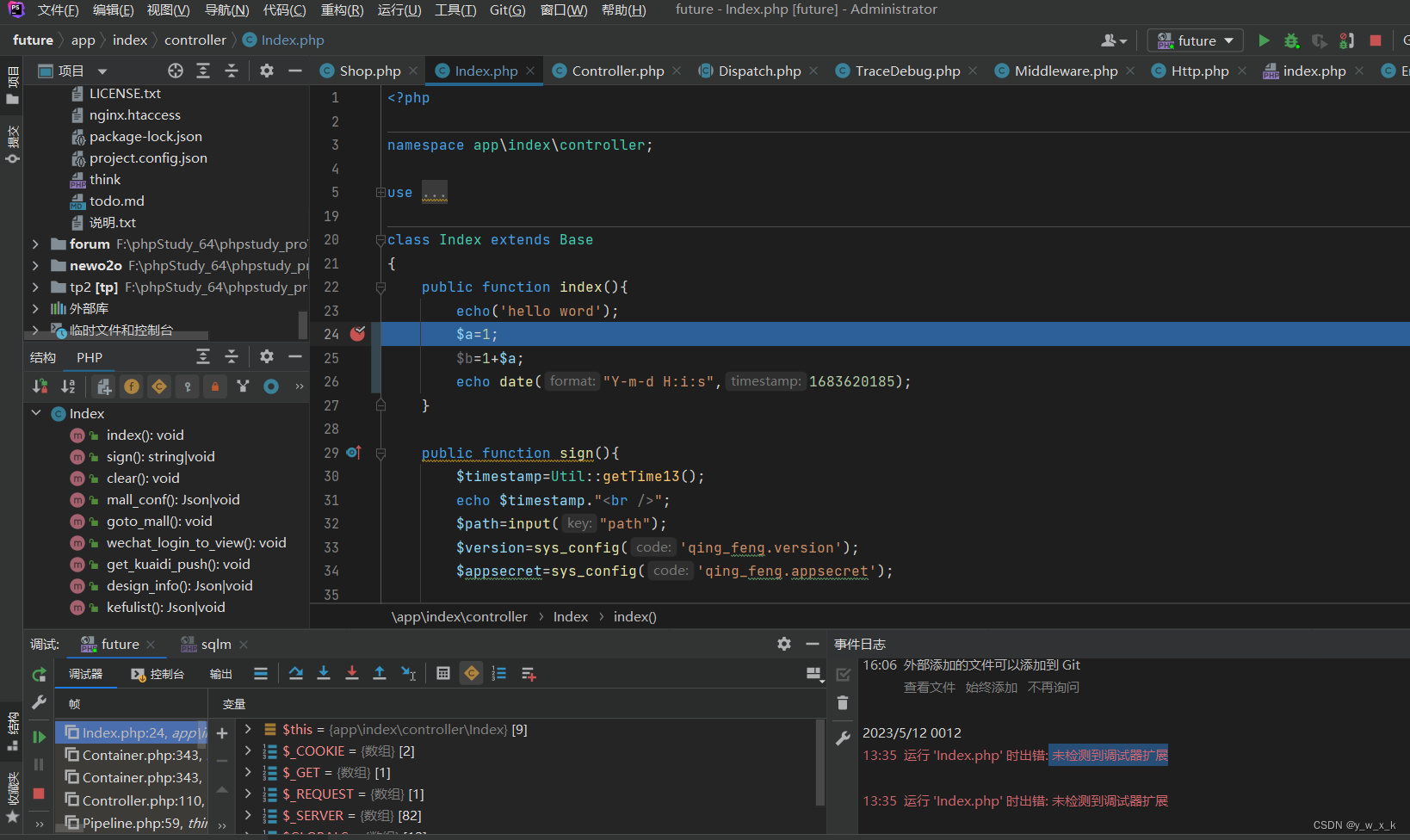Expand the forum project folder
Image resolution: width=1410 pixels, height=840 pixels.
[34, 244]
